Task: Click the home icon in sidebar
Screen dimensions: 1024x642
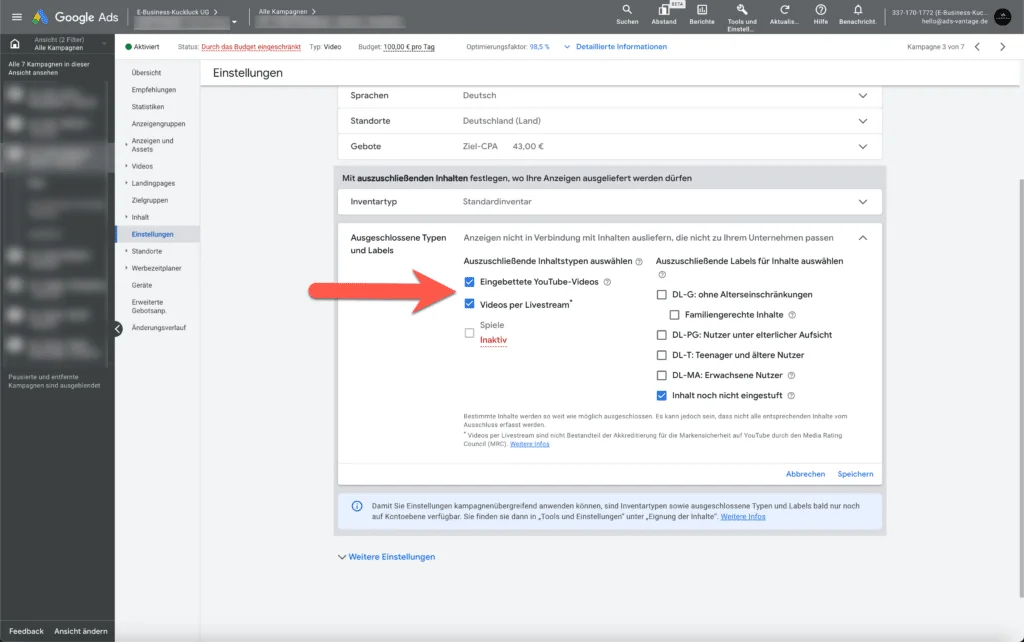Action: tap(14, 44)
